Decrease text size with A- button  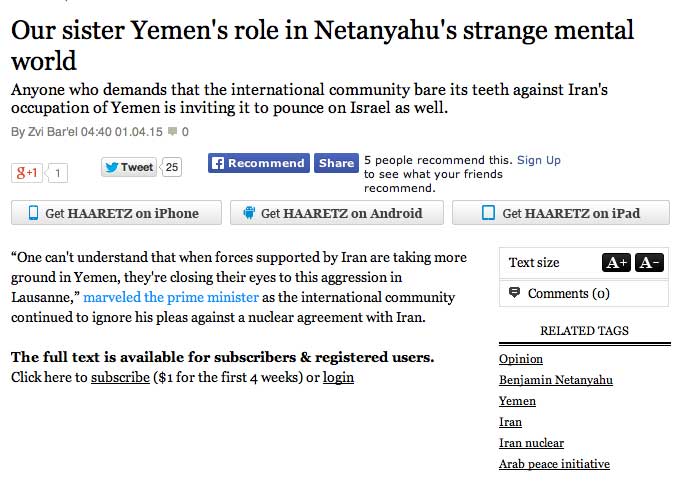649,263
